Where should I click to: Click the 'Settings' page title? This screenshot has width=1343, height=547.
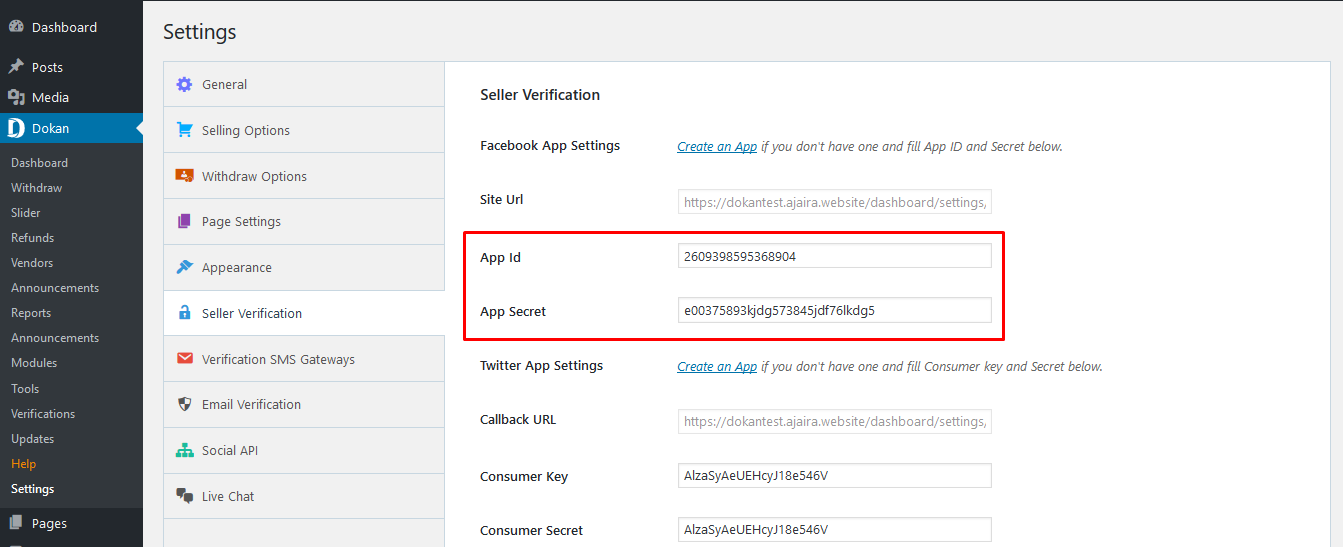pyautogui.click(x=200, y=32)
